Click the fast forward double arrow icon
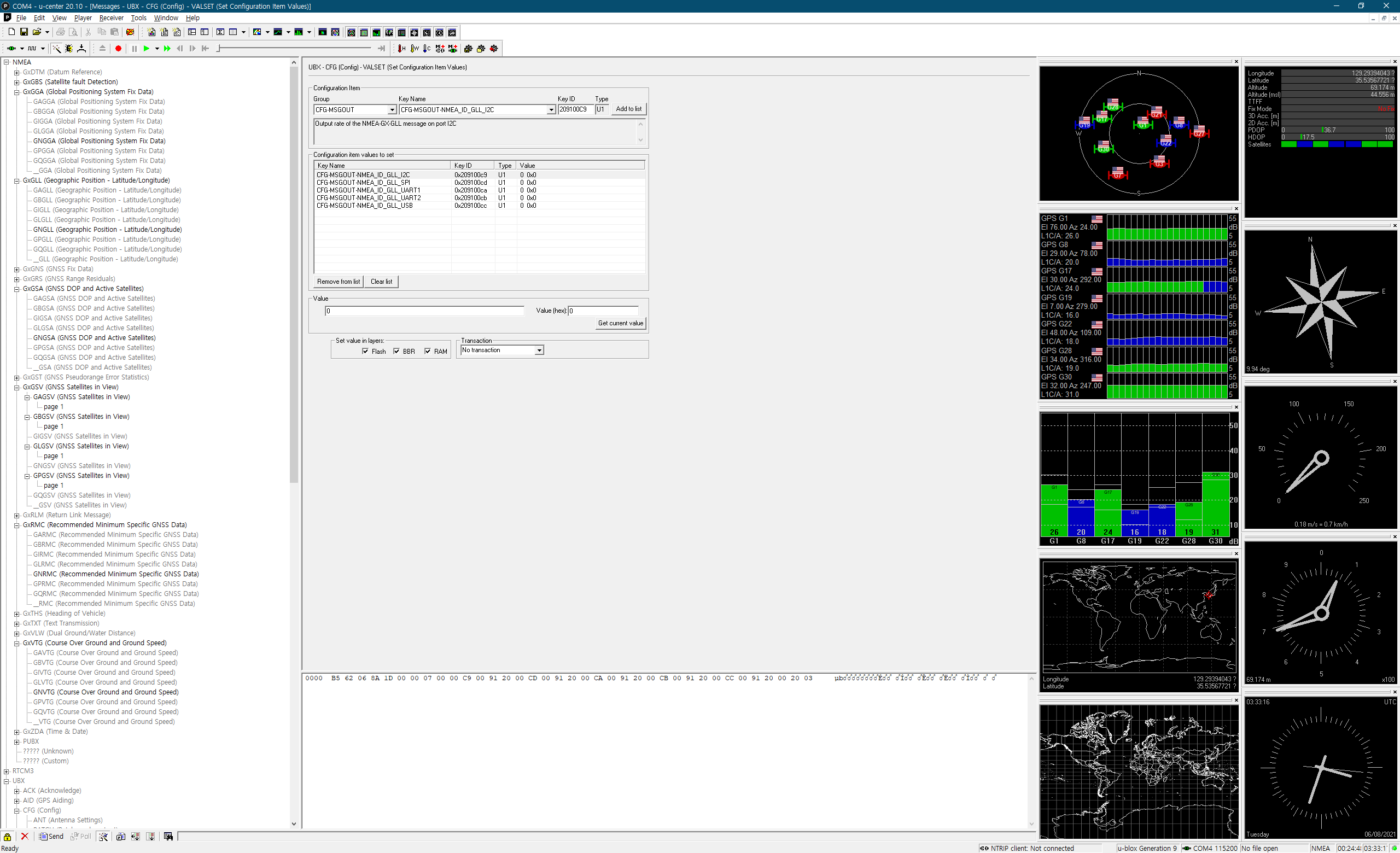 [167, 49]
